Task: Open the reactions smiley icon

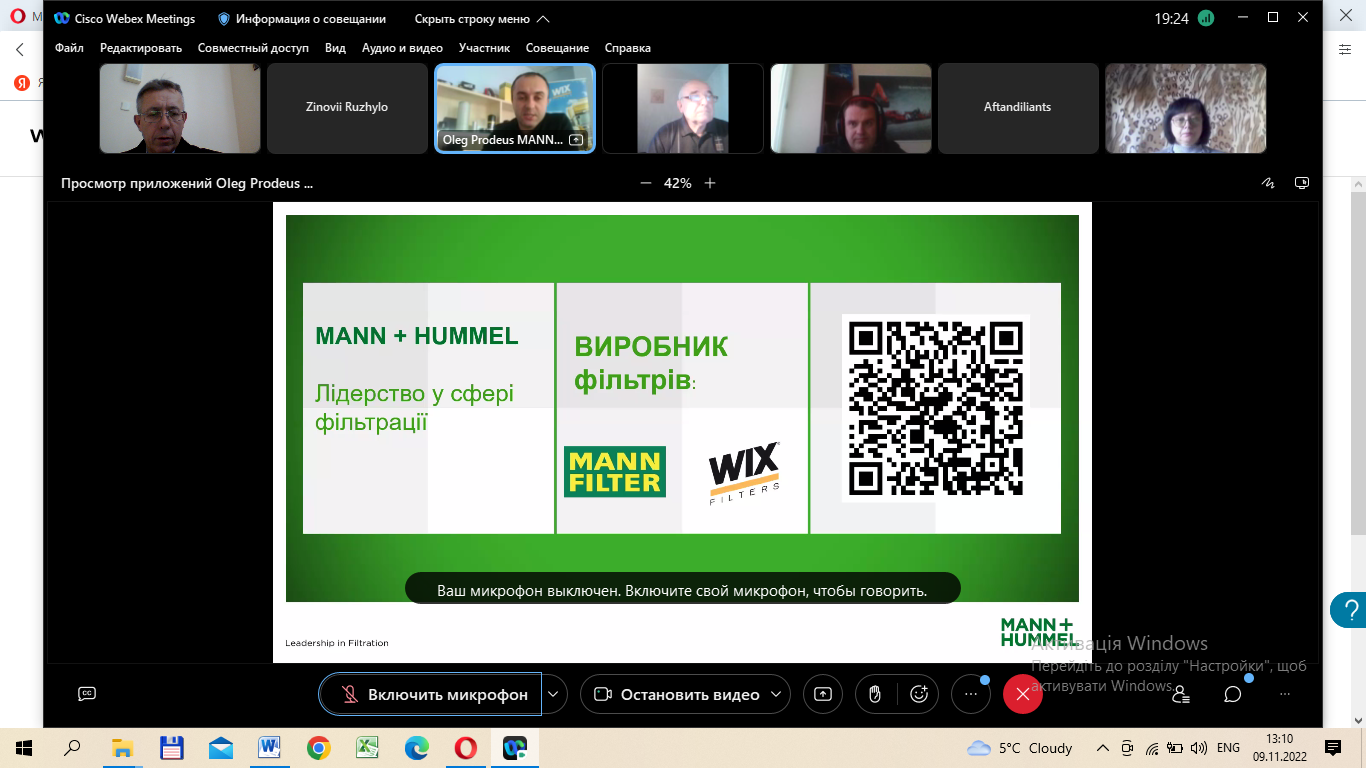Action: (x=919, y=694)
